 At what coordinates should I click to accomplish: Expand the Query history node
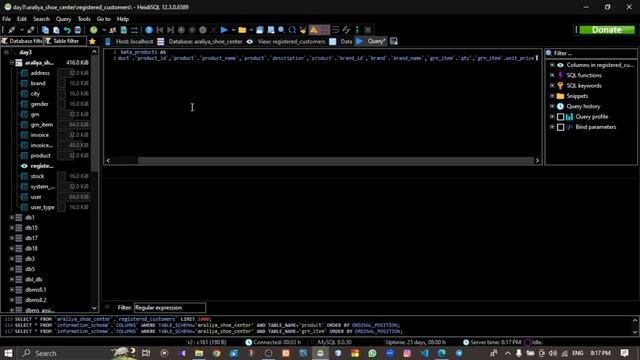tap(552, 106)
